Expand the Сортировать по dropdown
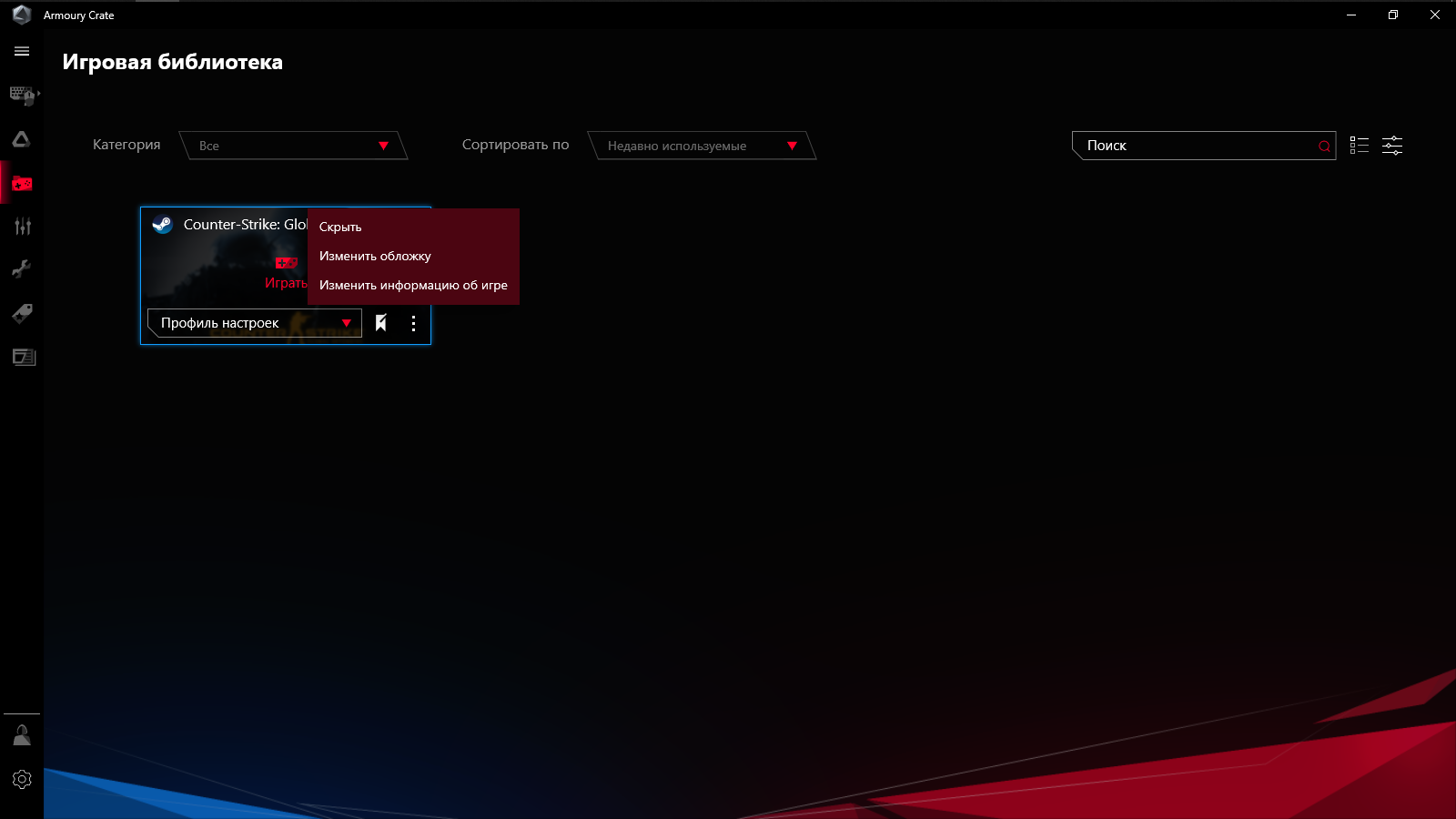This screenshot has height=819, width=1456. pyautogui.click(x=703, y=146)
